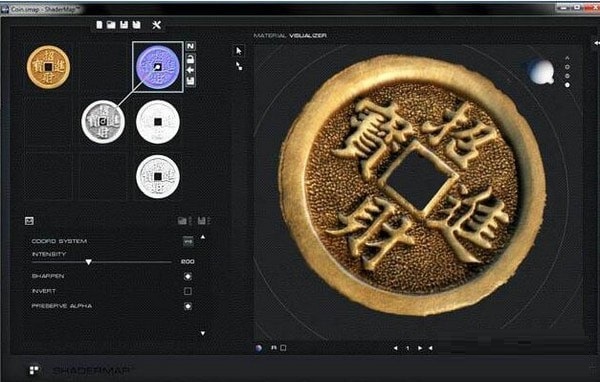
Task: Open a project with the folder icon
Action: pyautogui.click(x=111, y=25)
